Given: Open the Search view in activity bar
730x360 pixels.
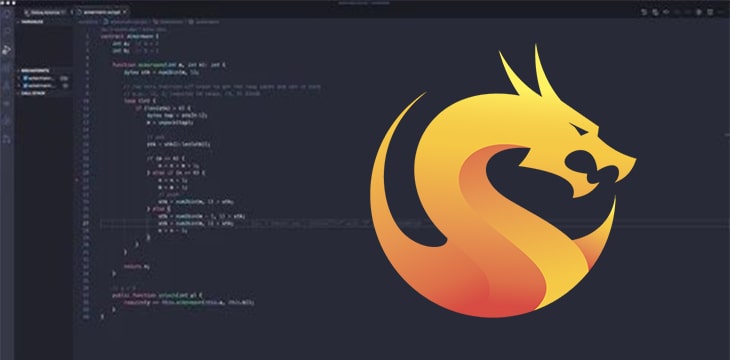Looking at the screenshot, I should point(7,31).
